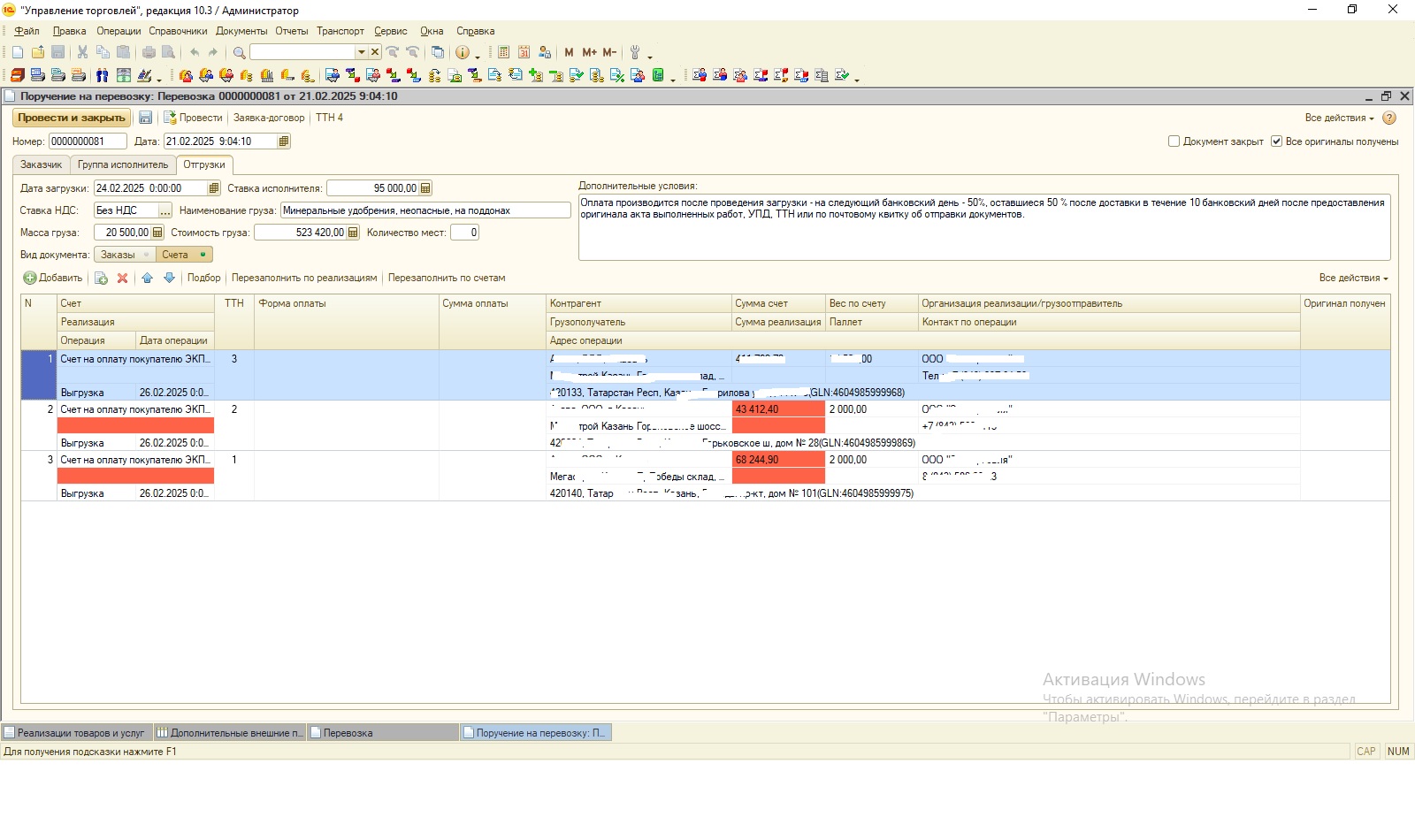Click Перезаполнить по реализациям
The image size is (1415, 840).
304,278
